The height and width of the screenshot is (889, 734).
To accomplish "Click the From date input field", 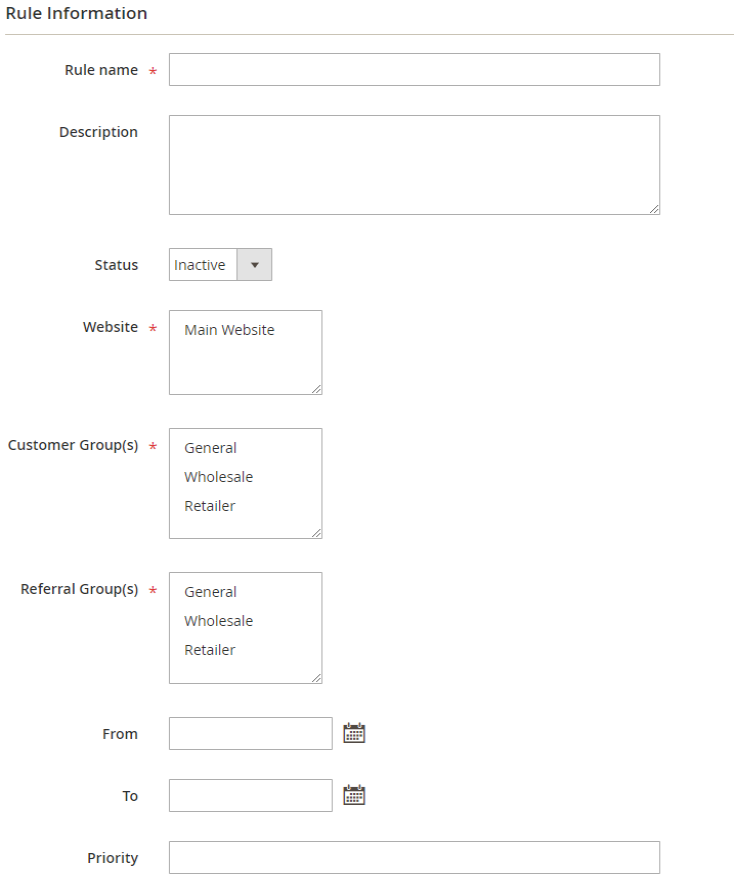I will coord(250,733).
